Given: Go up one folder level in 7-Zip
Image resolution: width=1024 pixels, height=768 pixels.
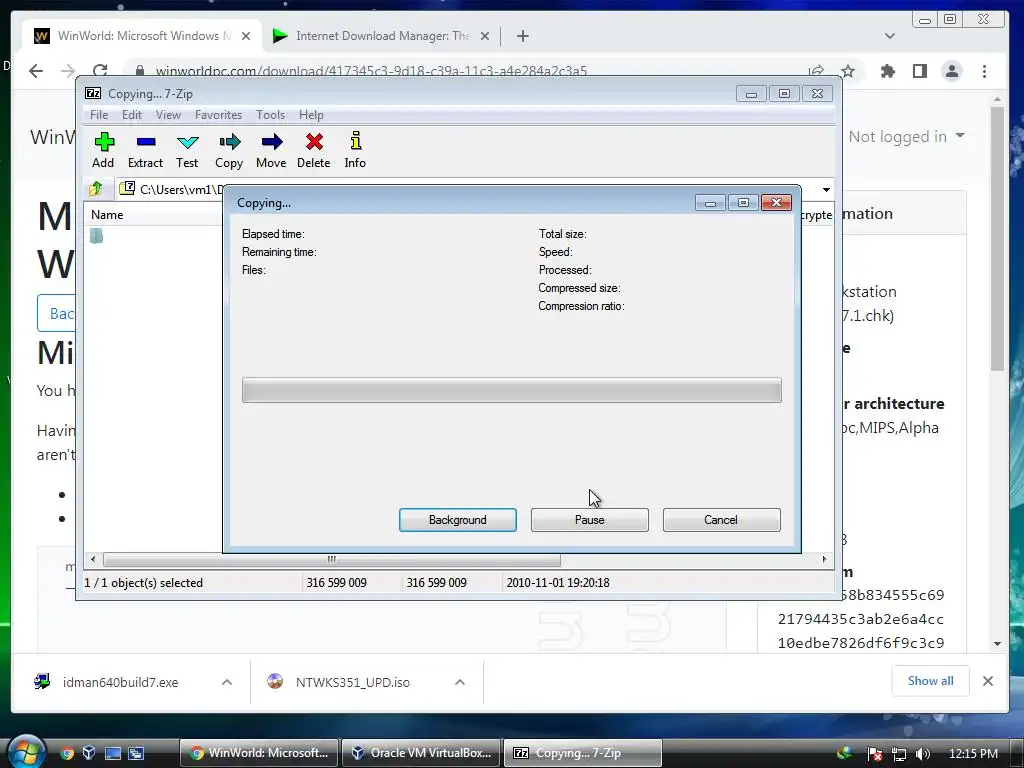Looking at the screenshot, I should [x=96, y=189].
